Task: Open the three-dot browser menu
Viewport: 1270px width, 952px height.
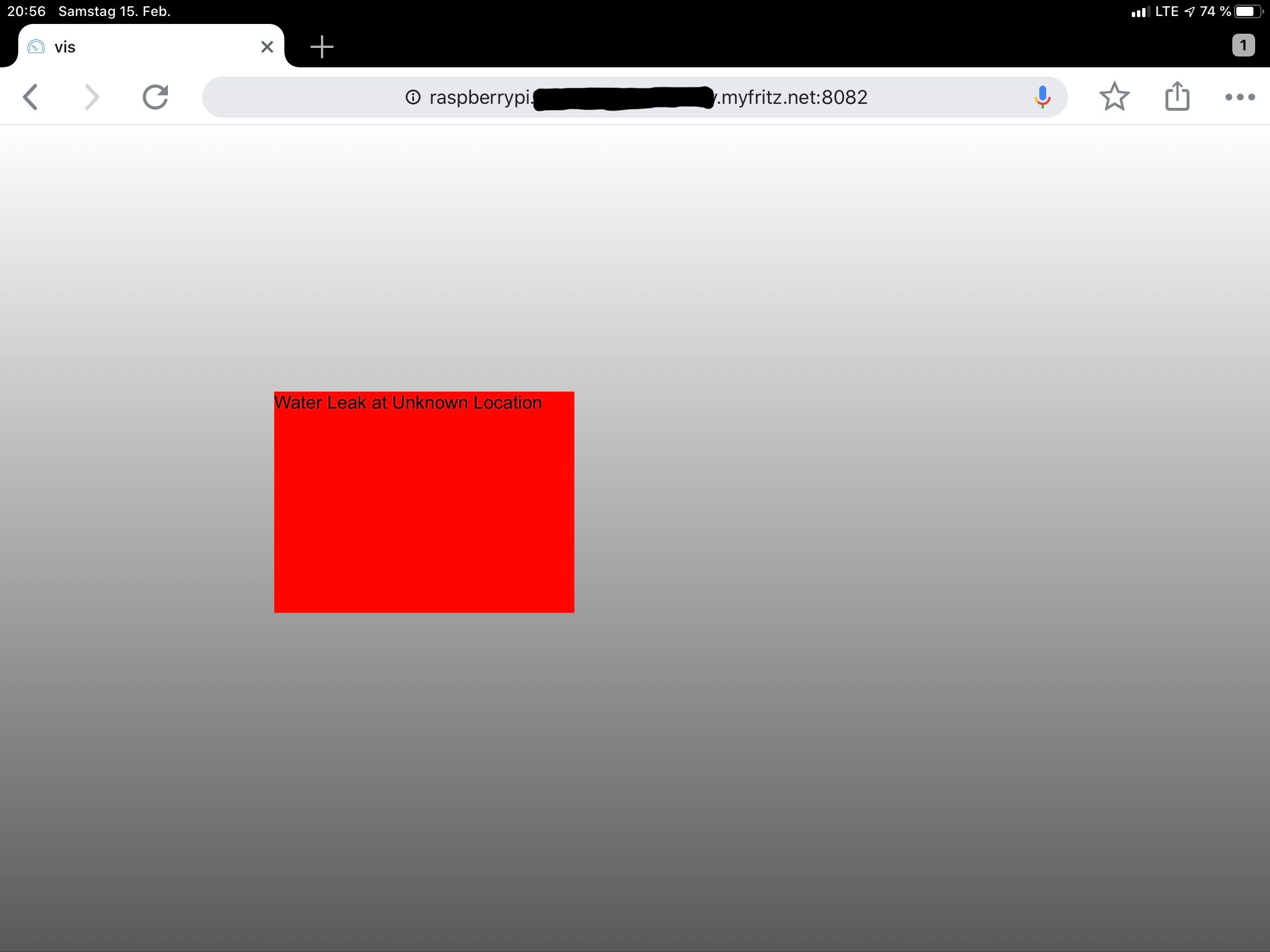Action: coord(1240,97)
